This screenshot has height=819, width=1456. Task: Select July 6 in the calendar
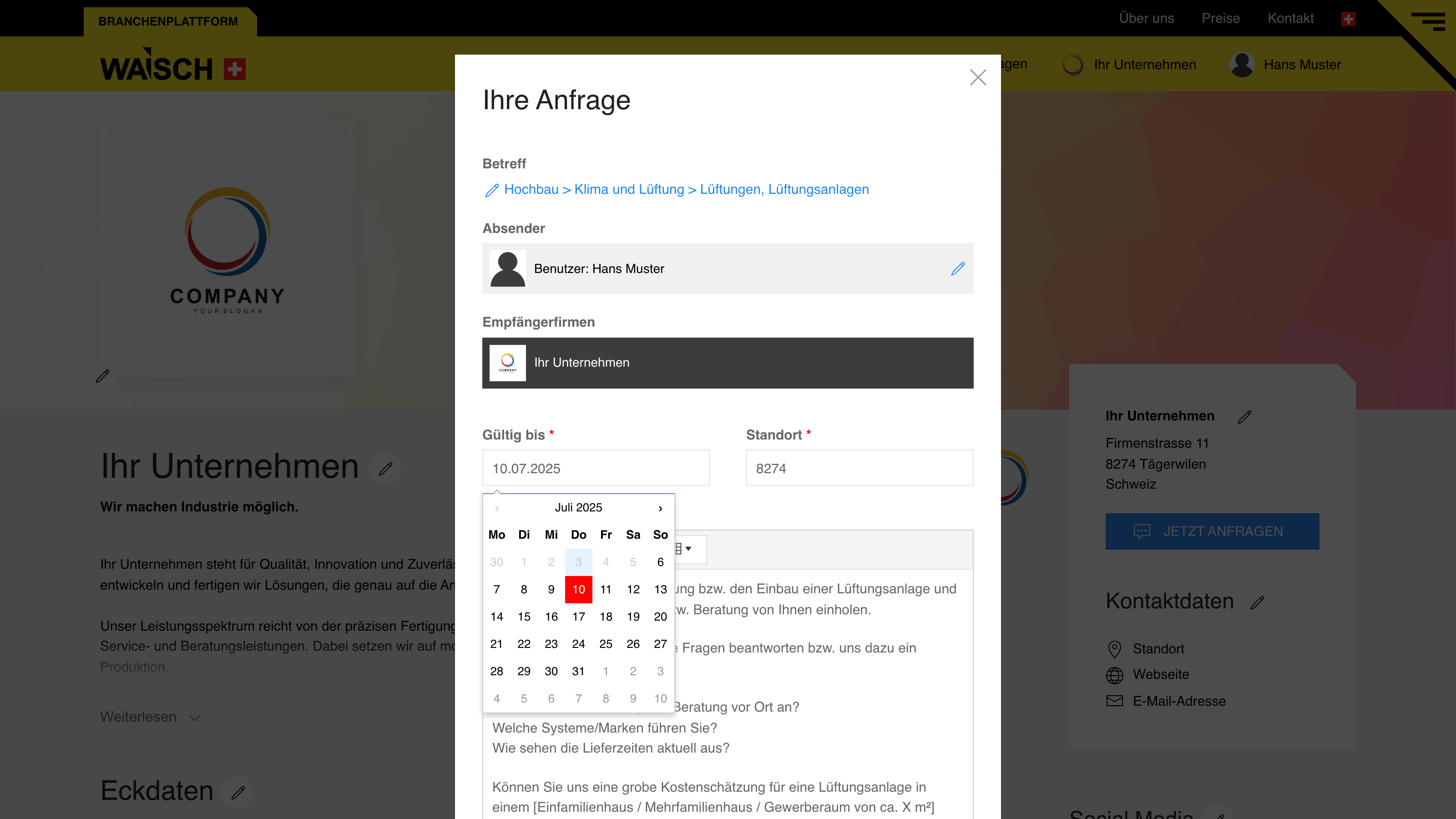pyautogui.click(x=660, y=562)
